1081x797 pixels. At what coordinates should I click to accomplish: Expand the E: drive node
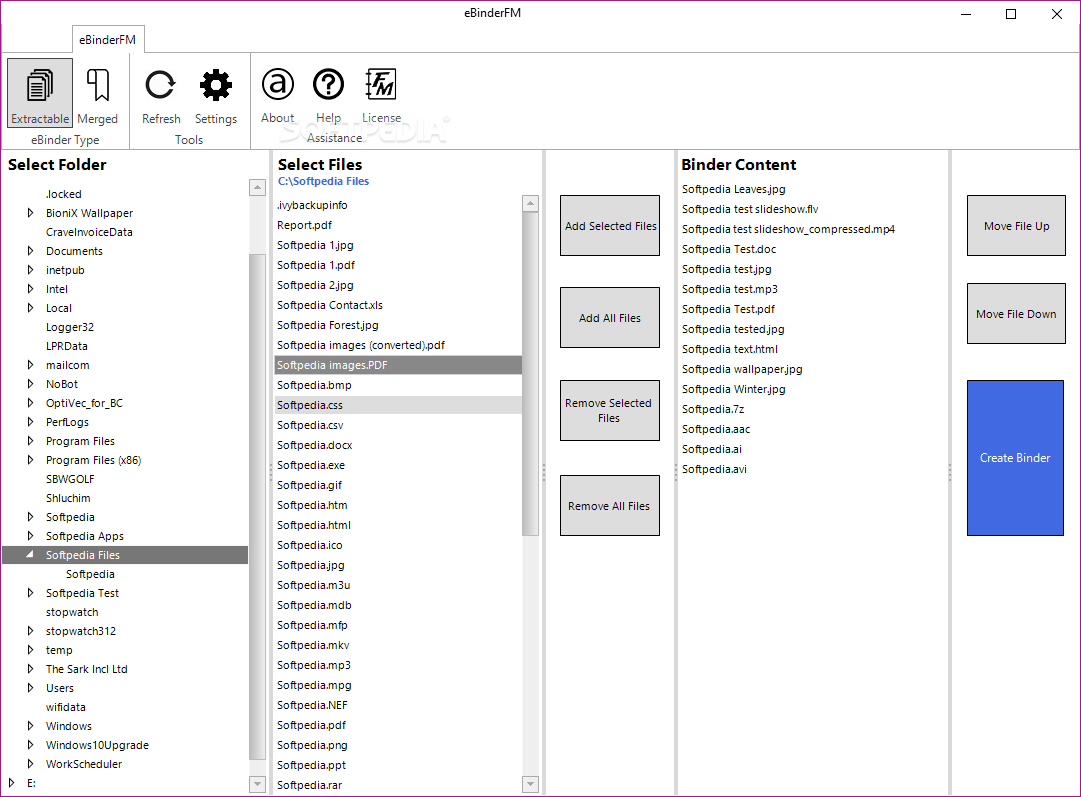click(11, 783)
